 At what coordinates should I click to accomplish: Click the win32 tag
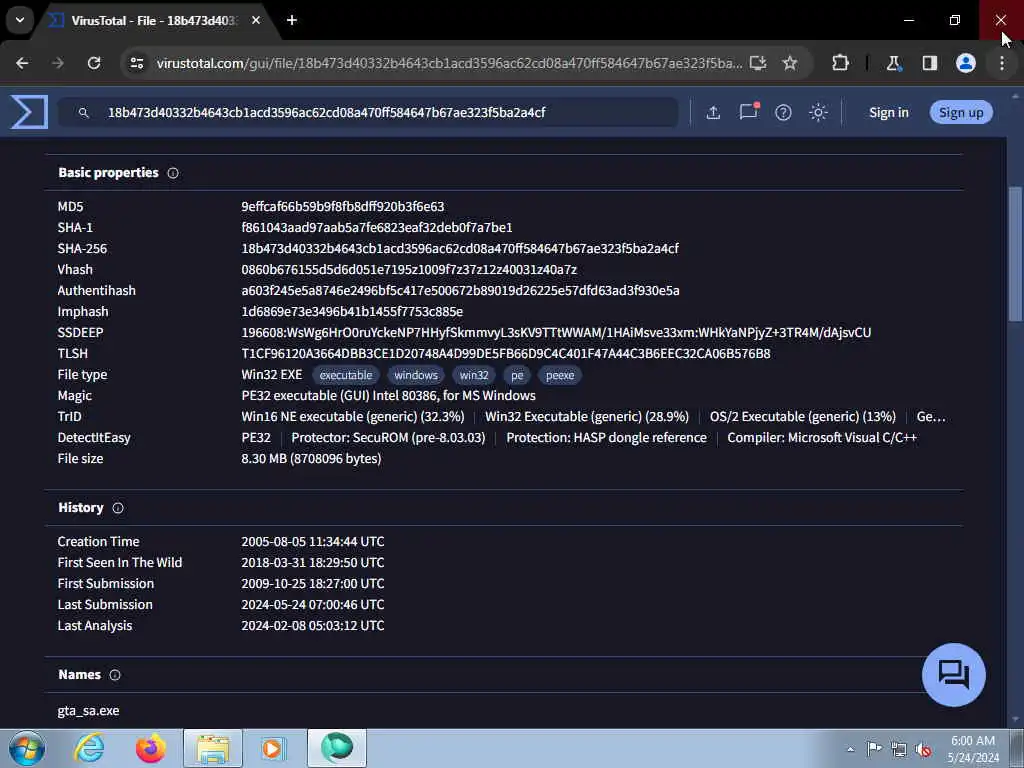pos(474,376)
